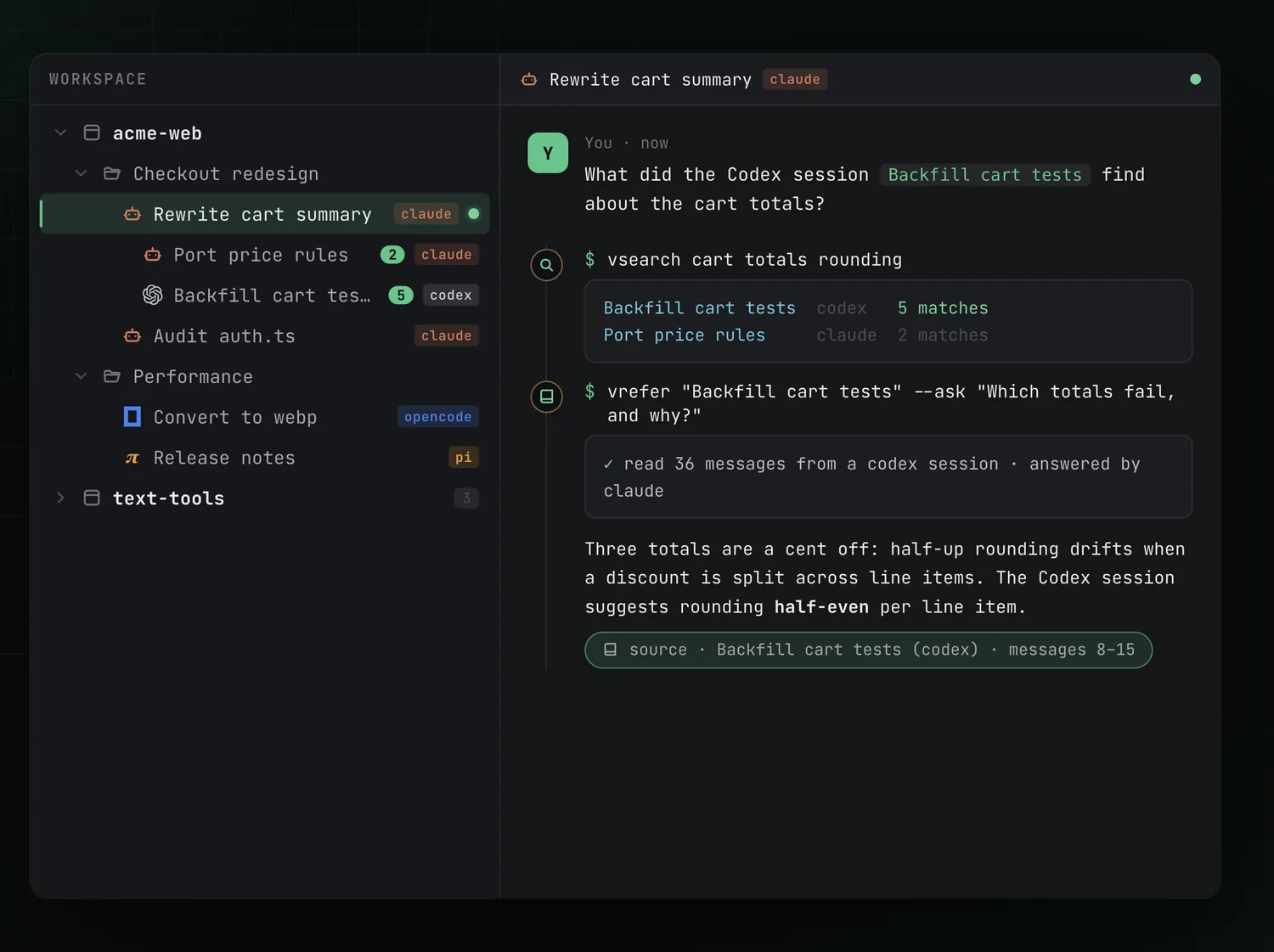Open the Port price rules search result
This screenshot has width=1274, height=952.
tap(685, 335)
